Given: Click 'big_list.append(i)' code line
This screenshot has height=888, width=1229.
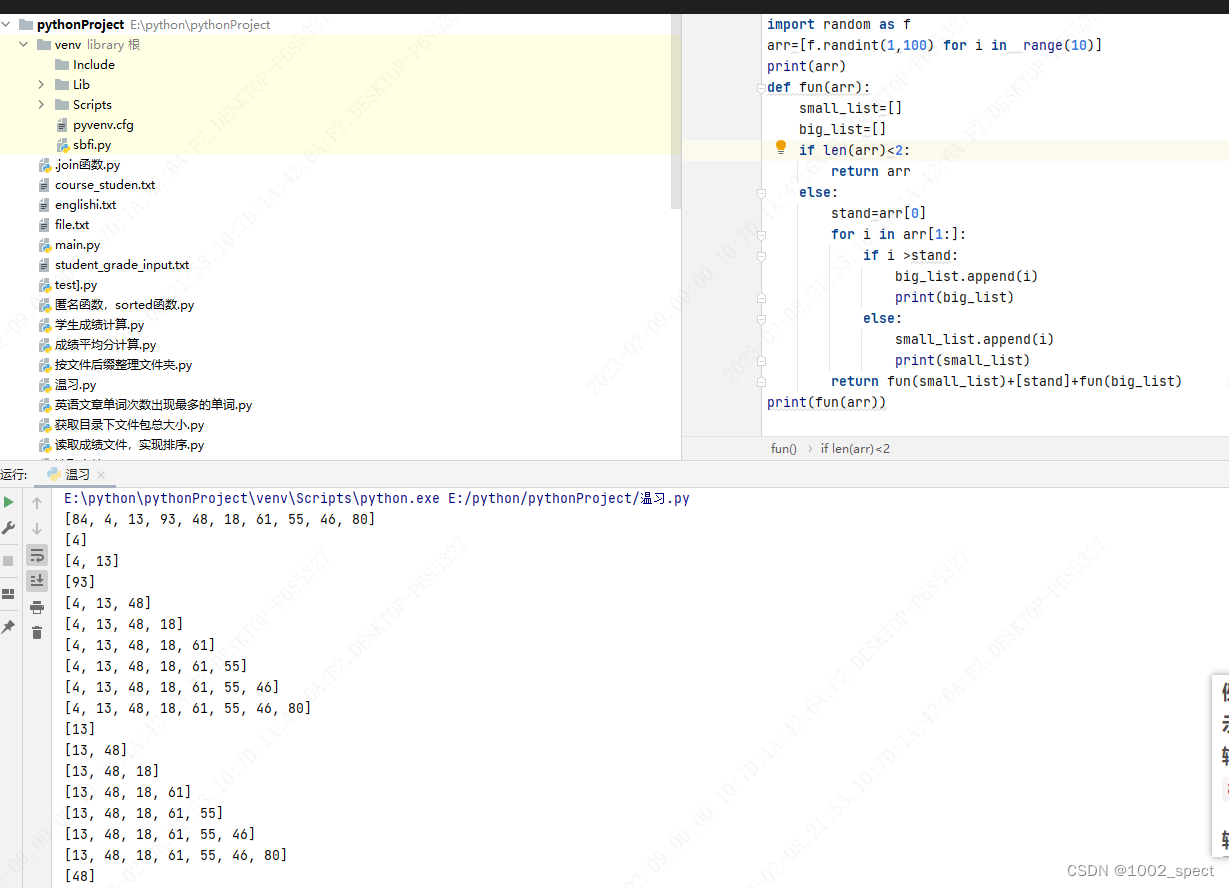Looking at the screenshot, I should 967,276.
